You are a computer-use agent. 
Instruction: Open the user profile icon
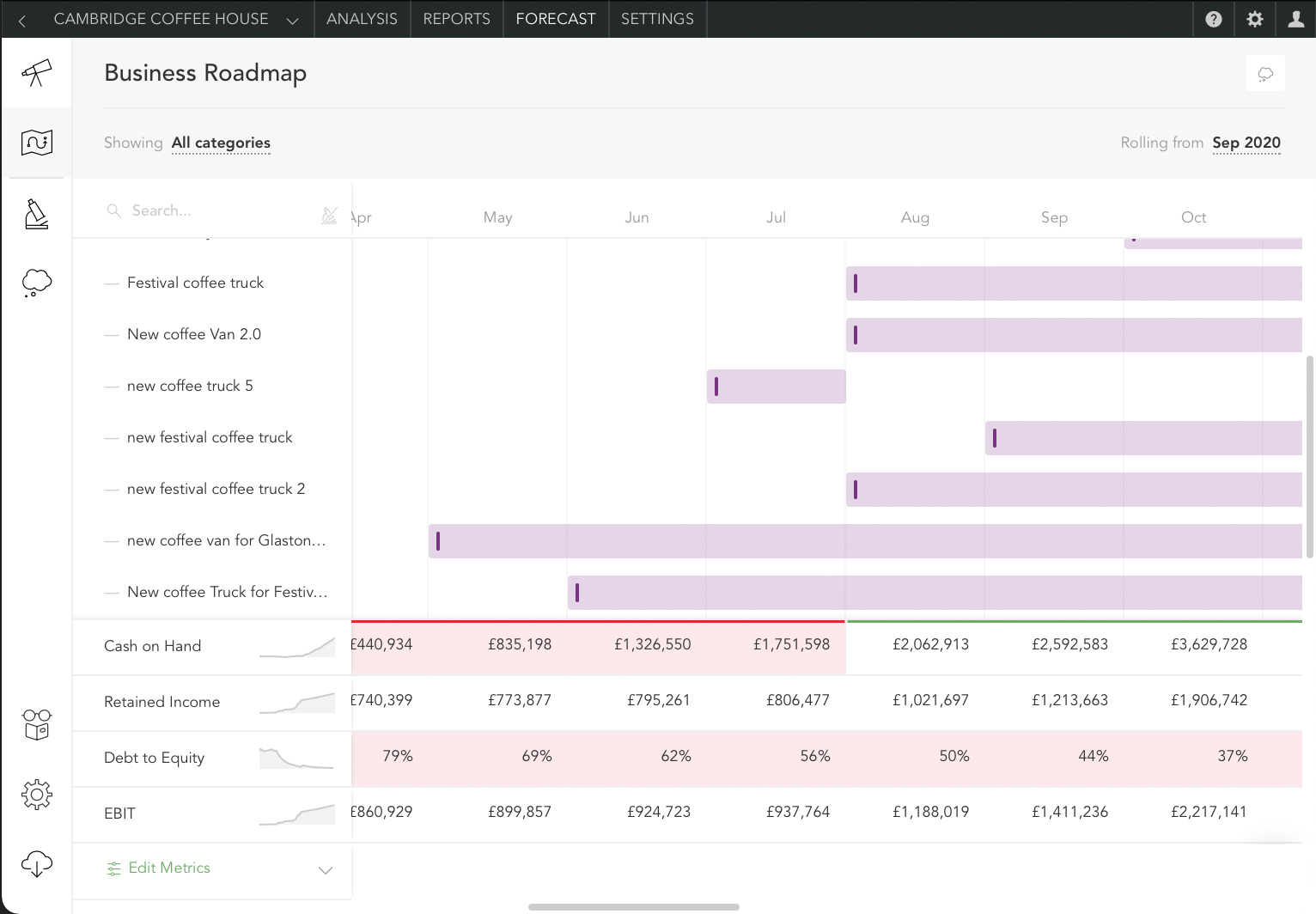pyautogui.click(x=1295, y=19)
